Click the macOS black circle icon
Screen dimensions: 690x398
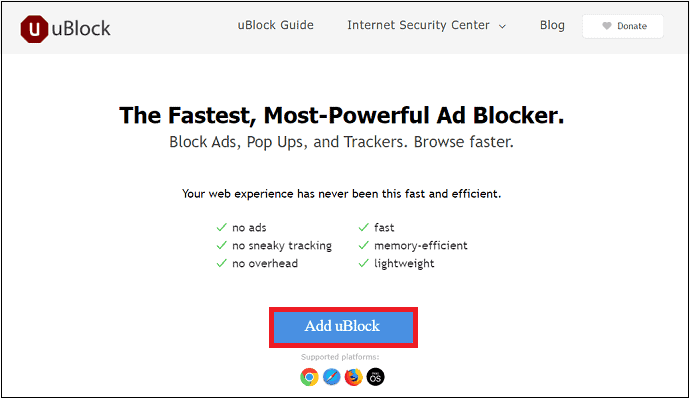point(375,377)
